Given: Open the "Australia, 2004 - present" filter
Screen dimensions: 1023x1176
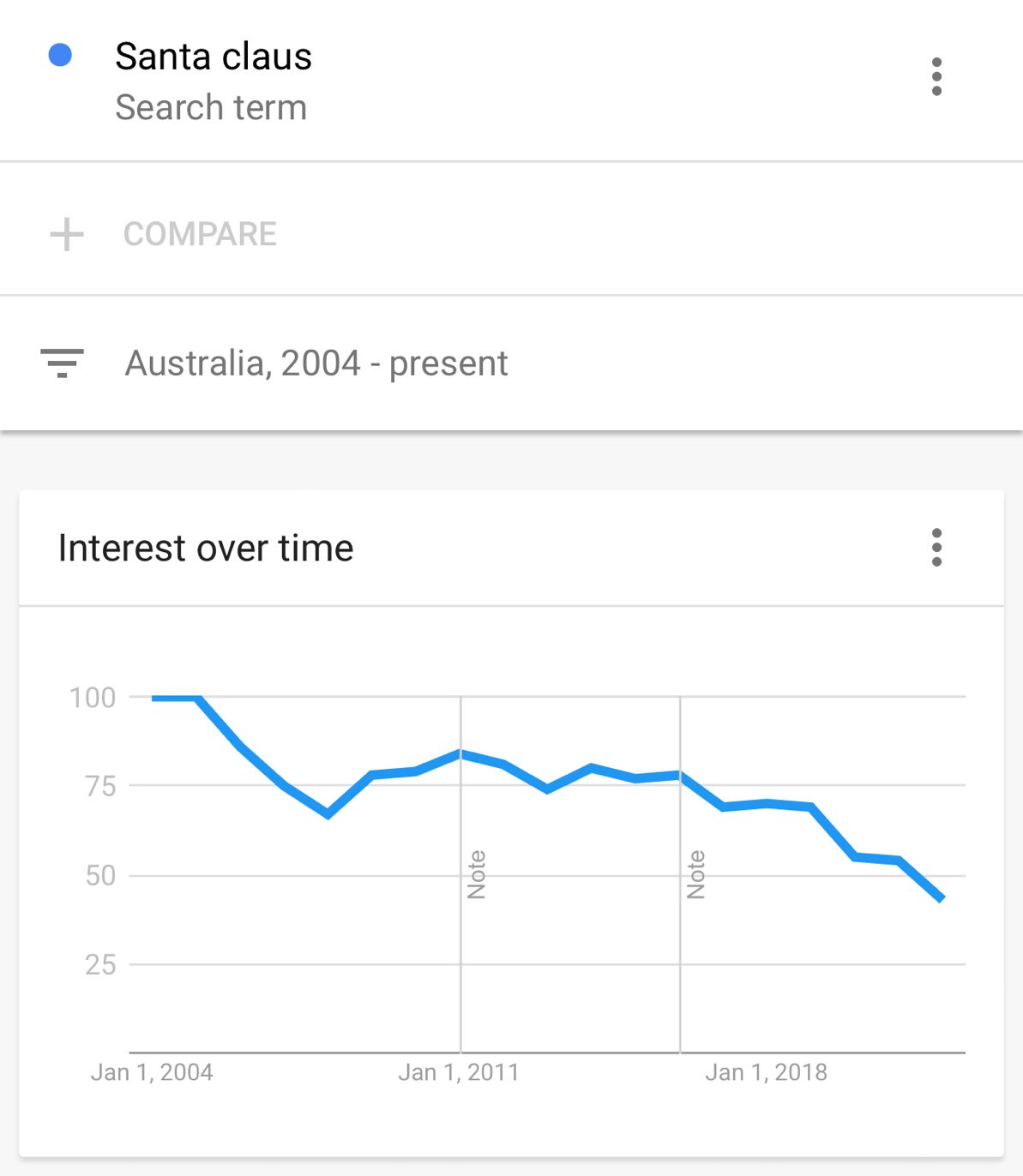Looking at the screenshot, I should pyautogui.click(x=316, y=363).
